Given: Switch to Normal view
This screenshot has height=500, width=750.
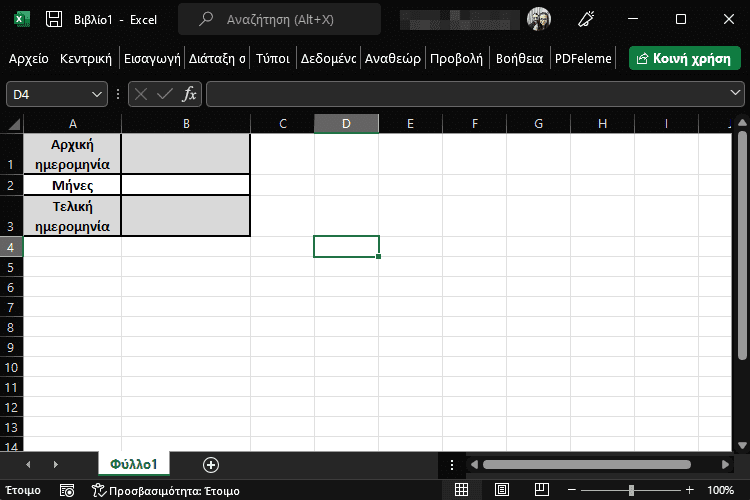Looking at the screenshot, I should (462, 490).
